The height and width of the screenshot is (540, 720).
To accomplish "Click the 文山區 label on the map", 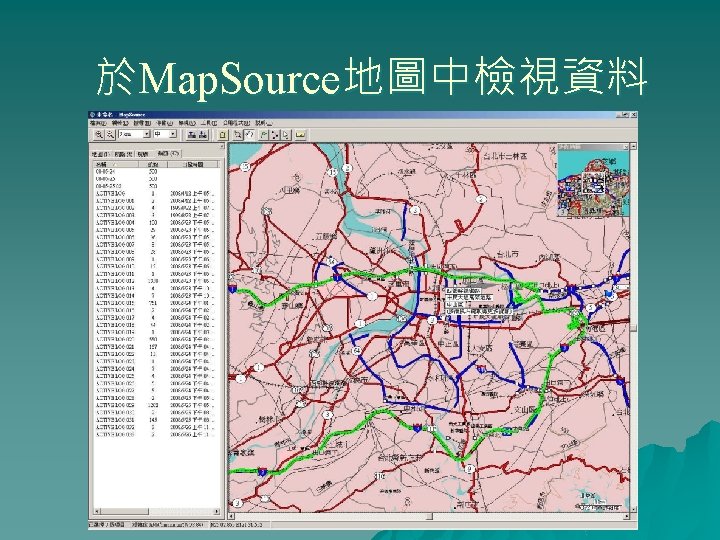I will coord(522,409).
